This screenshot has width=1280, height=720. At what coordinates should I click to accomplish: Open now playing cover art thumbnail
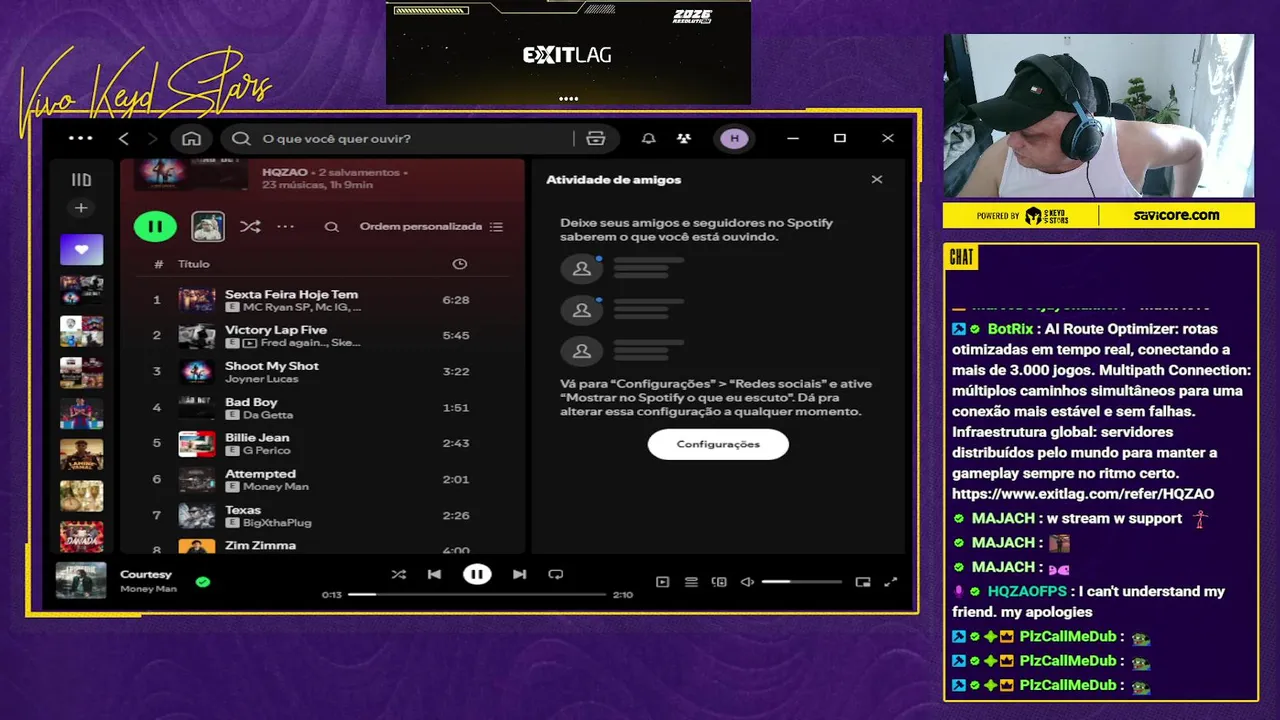81,581
